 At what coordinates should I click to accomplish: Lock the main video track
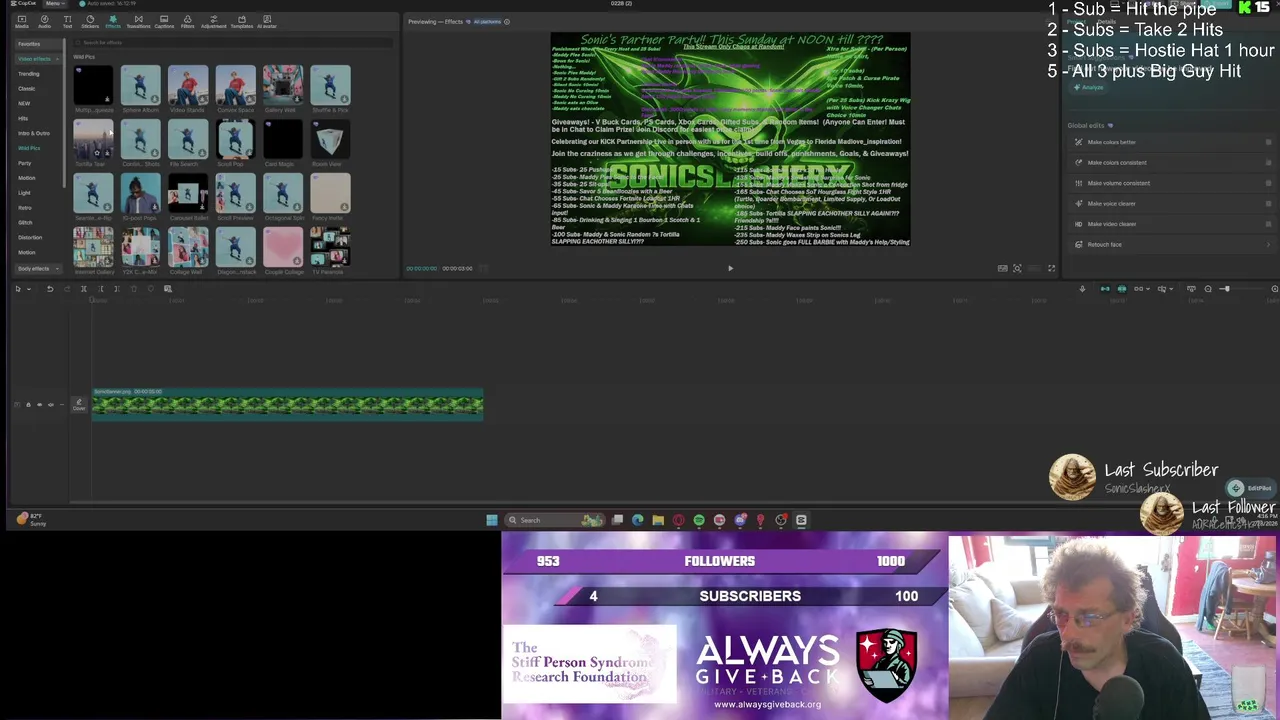pyautogui.click(x=28, y=405)
